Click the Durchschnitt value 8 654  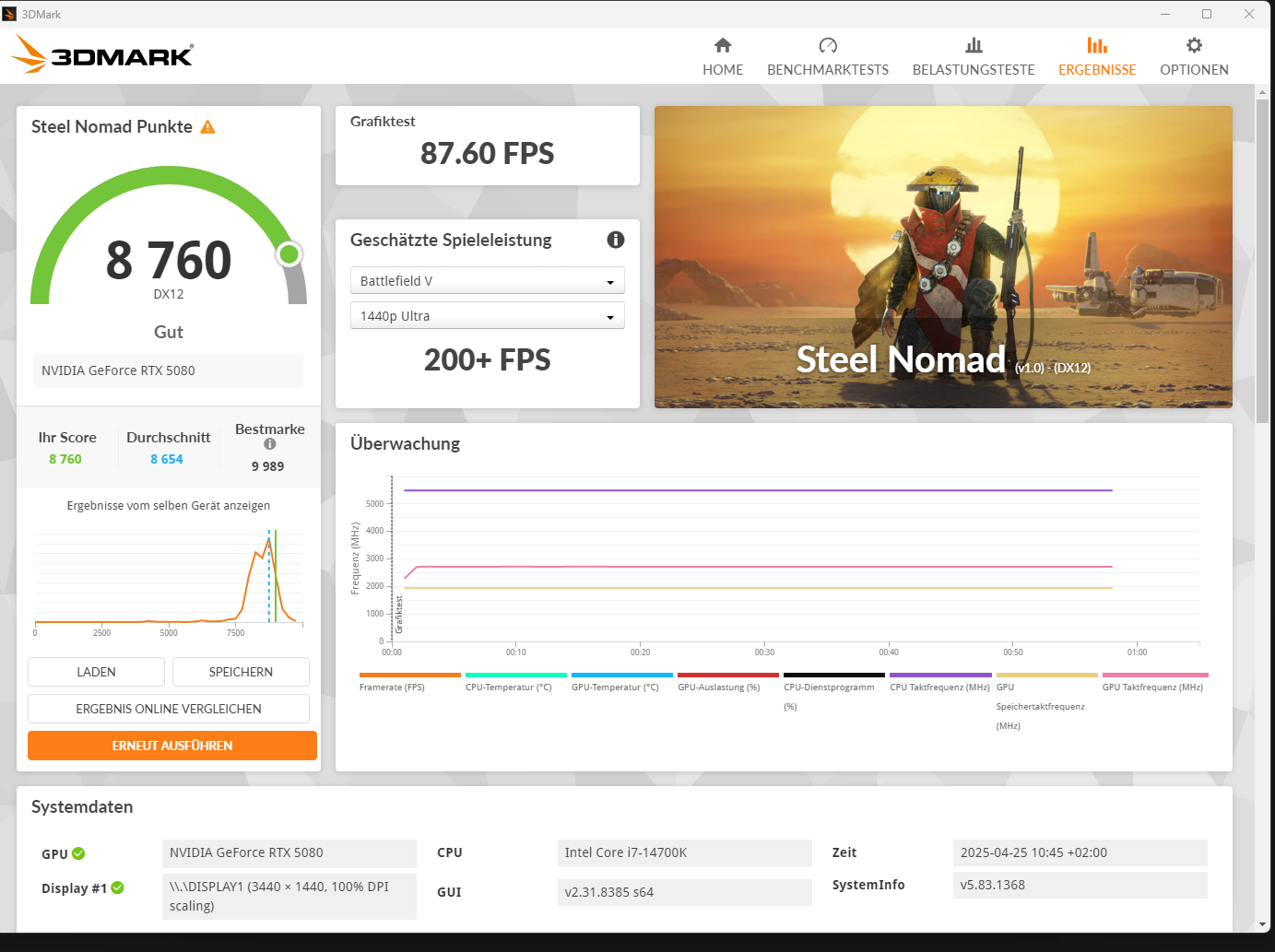167,459
